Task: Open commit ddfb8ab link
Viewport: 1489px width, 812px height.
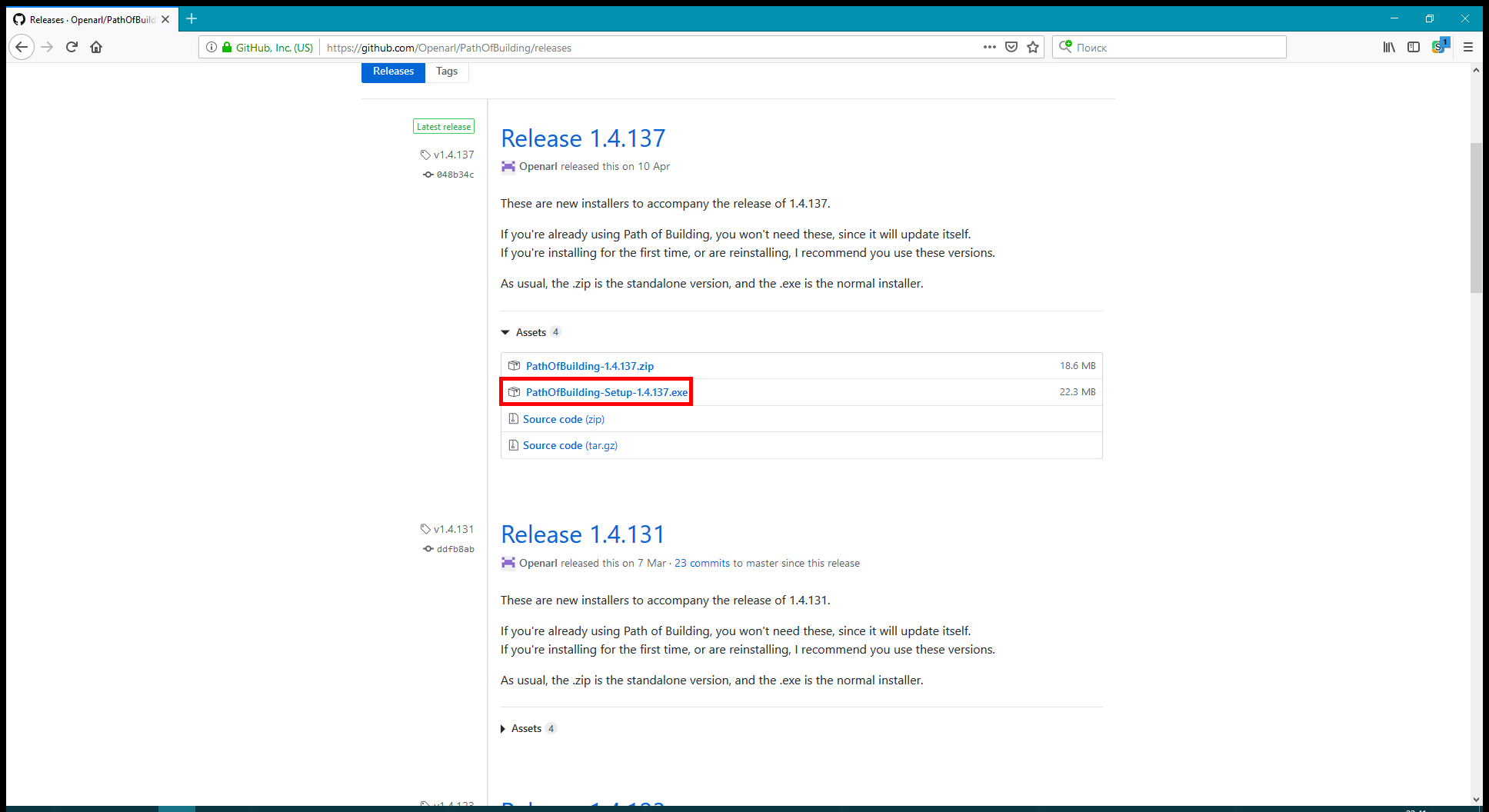Action: [x=455, y=549]
